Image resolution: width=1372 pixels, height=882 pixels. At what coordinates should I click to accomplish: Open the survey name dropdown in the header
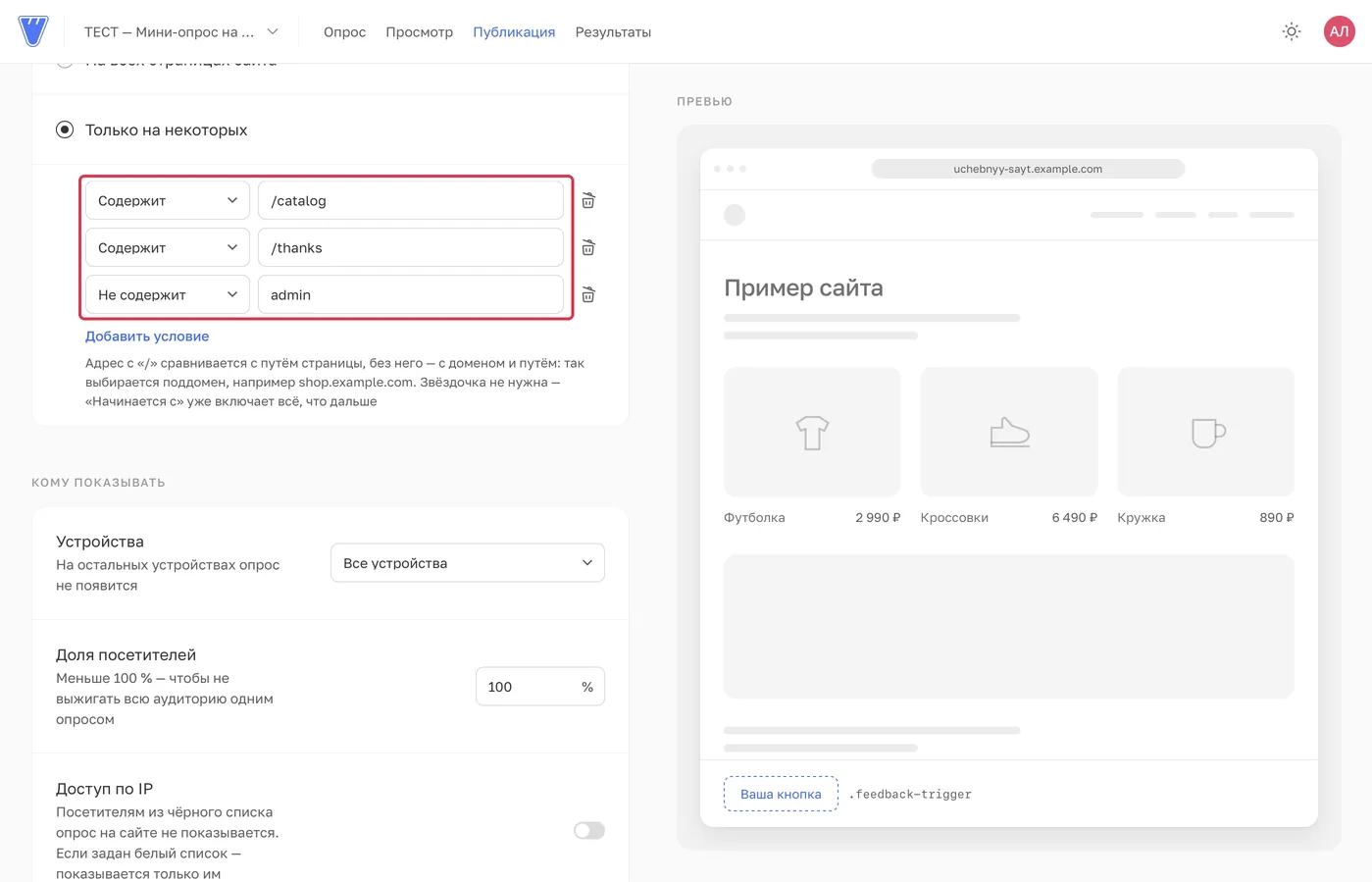click(x=181, y=31)
